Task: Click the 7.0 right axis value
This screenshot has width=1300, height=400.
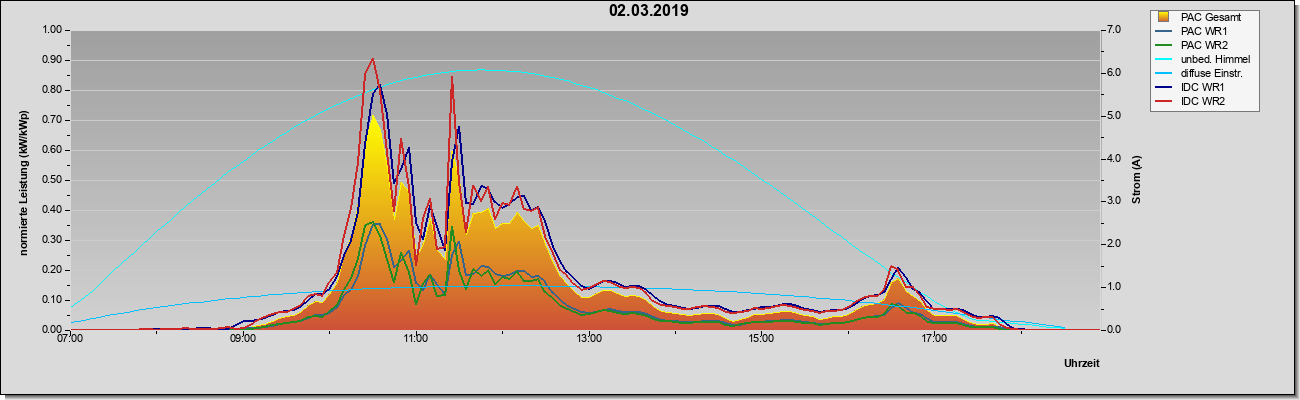Action: (x=1114, y=30)
